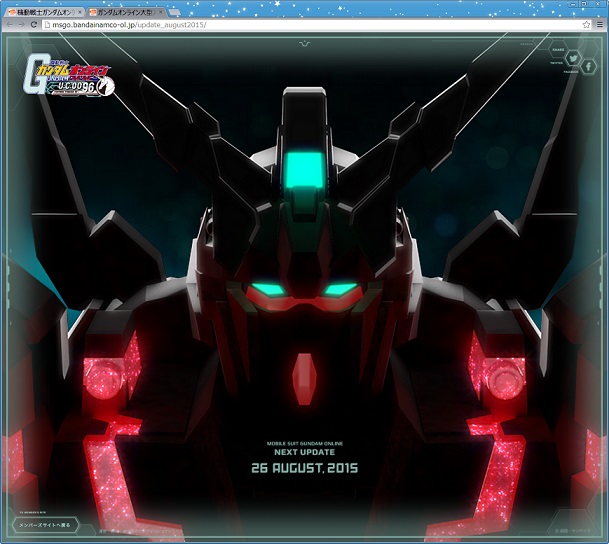Screen dimensions: 609x544
Task: Click the NEXT UPDATE heading text
Action: click(304, 452)
